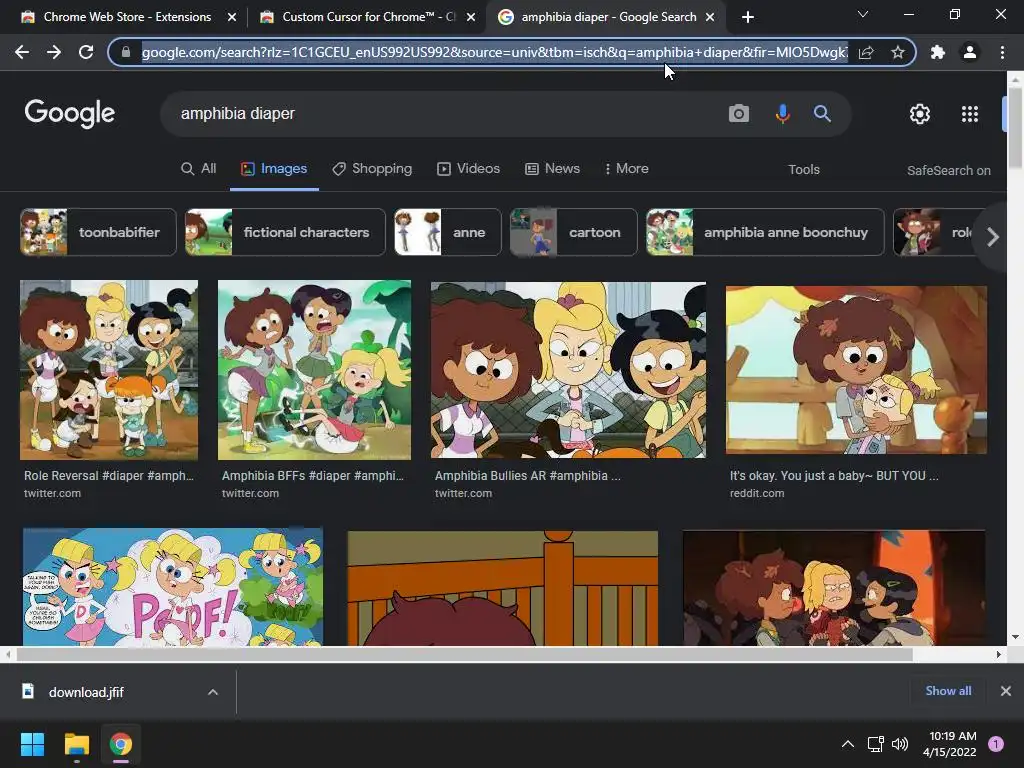
Task: Filter by amphibia anne boonchuy chip
Action: [x=765, y=232]
